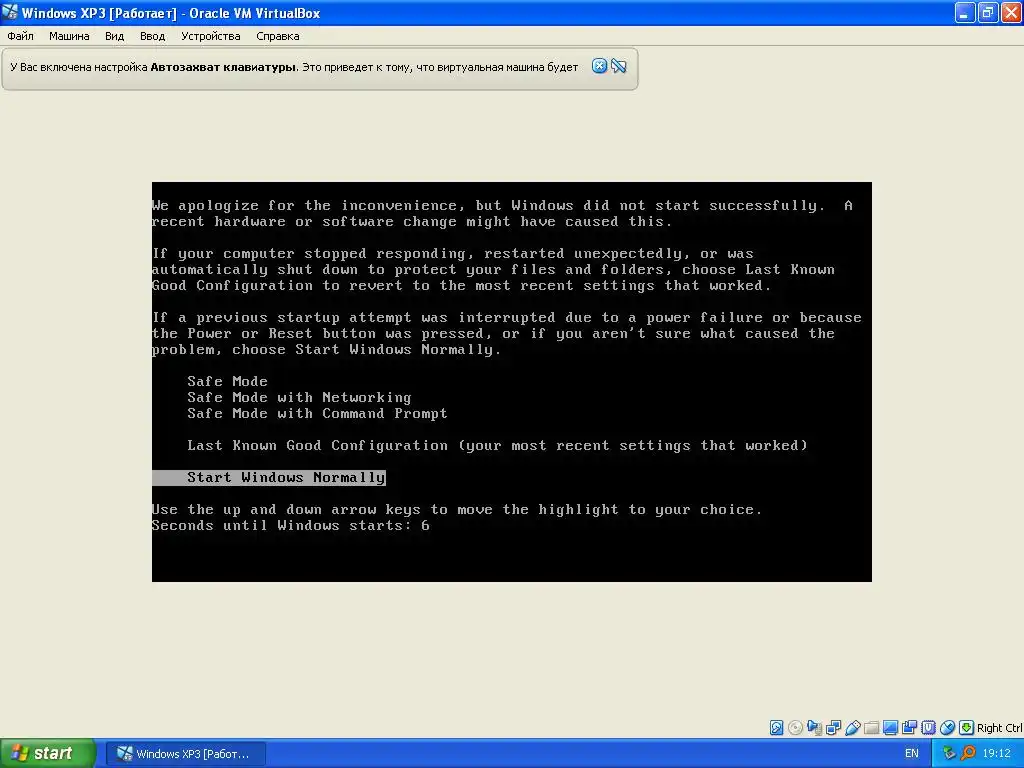
Task: Close the VirtualBox window
Action: pos(1011,12)
